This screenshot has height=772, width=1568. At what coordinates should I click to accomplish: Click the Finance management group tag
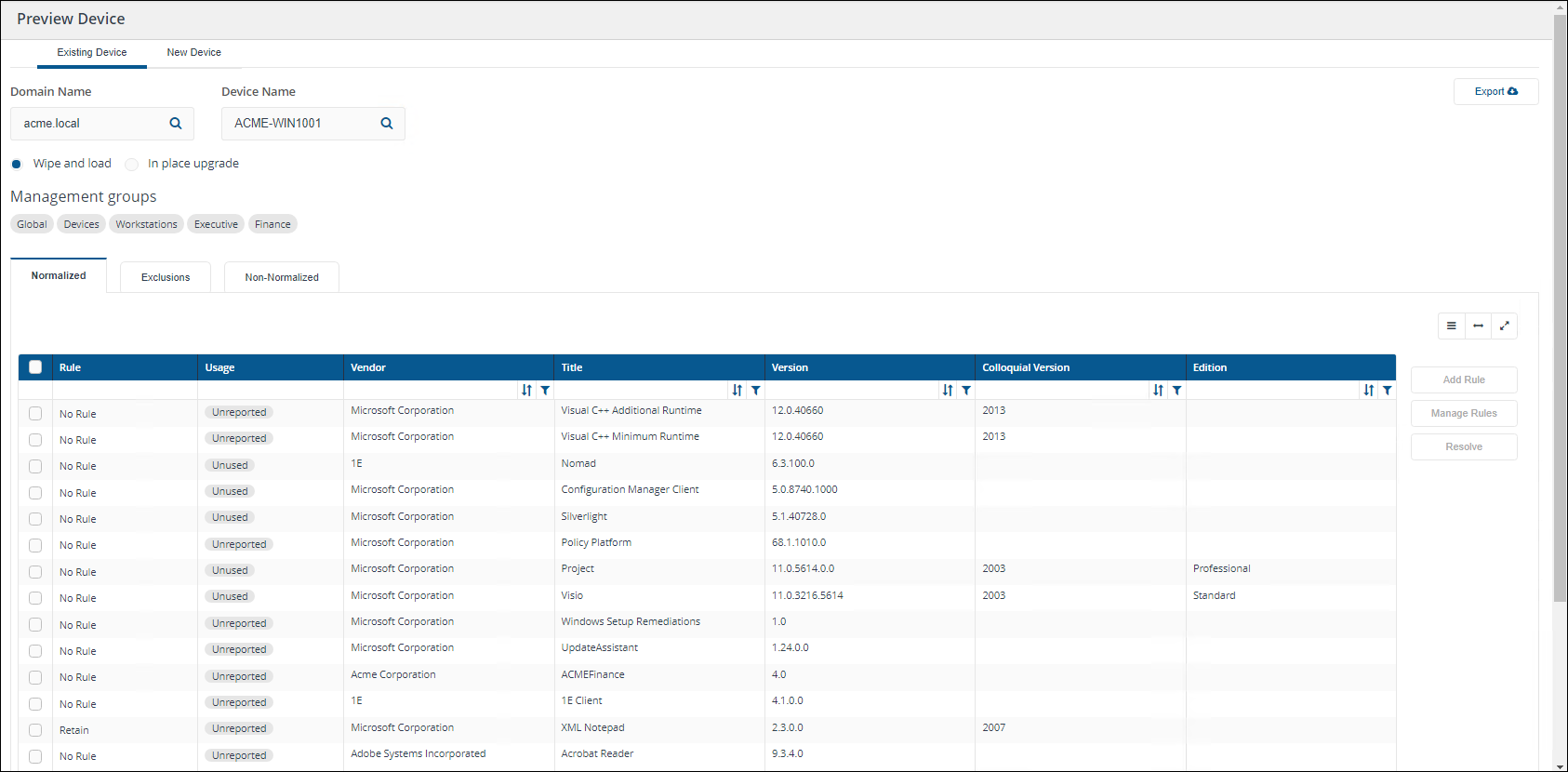[272, 224]
